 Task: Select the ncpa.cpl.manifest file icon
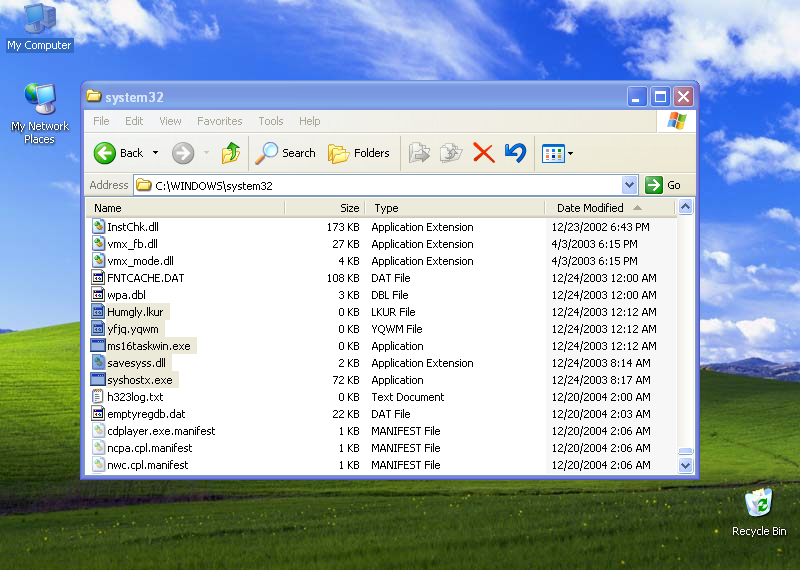click(x=98, y=448)
